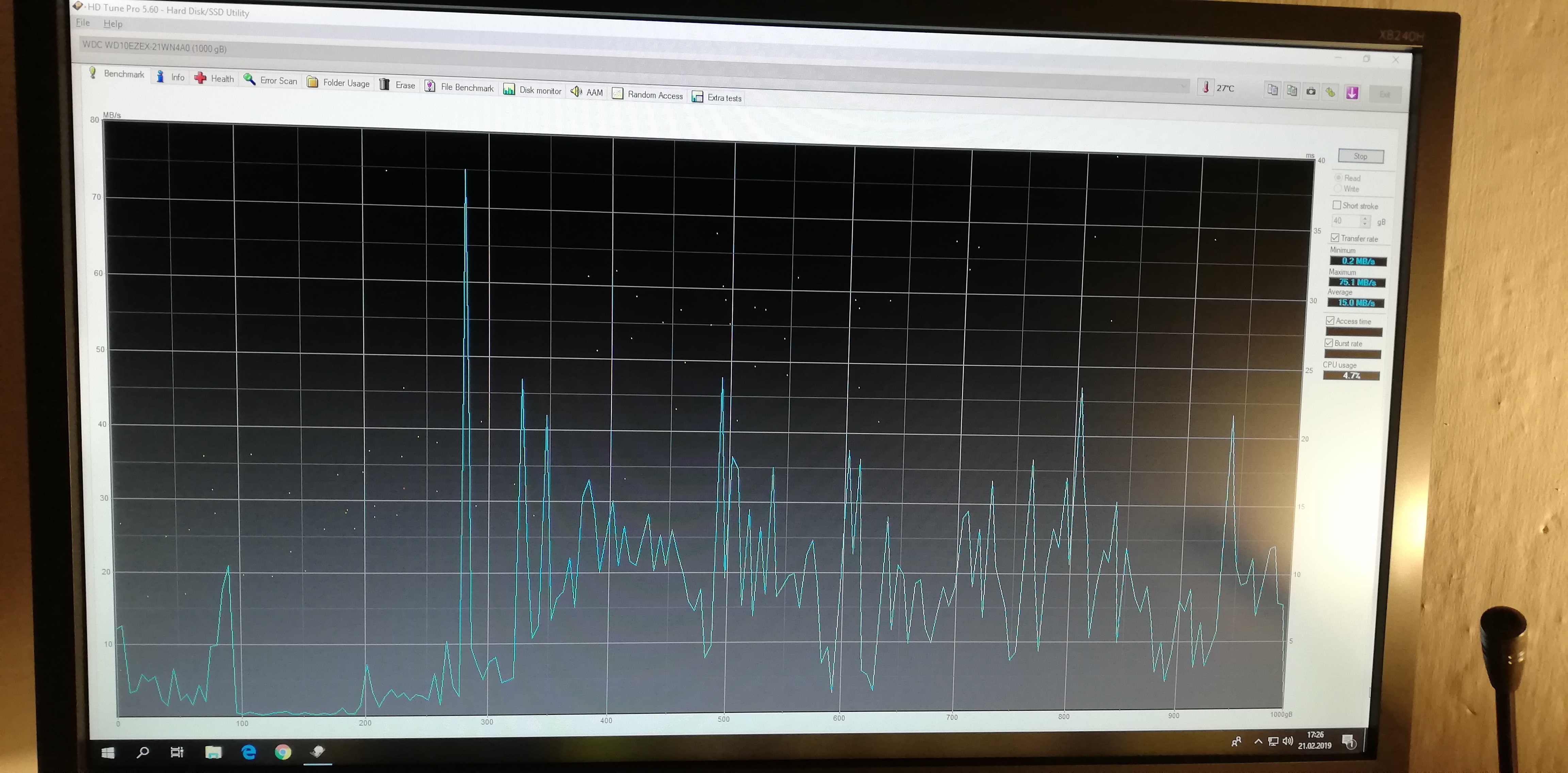Open the options wrench icon
Screen dimensions: 1568x773
click(1330, 92)
